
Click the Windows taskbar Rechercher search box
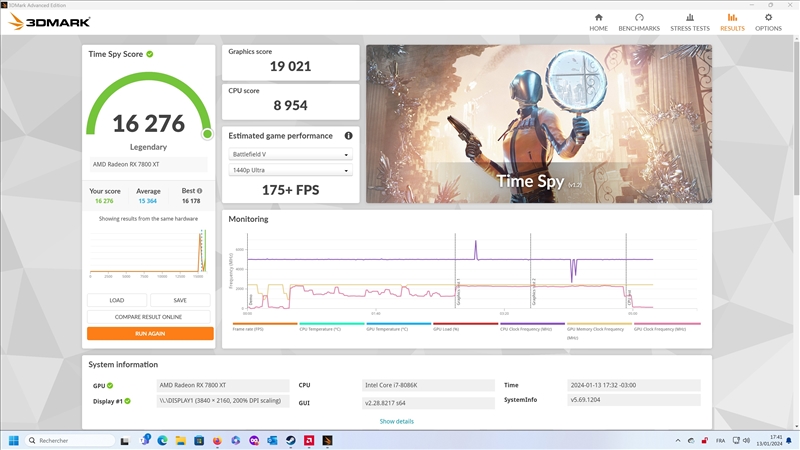coord(72,440)
